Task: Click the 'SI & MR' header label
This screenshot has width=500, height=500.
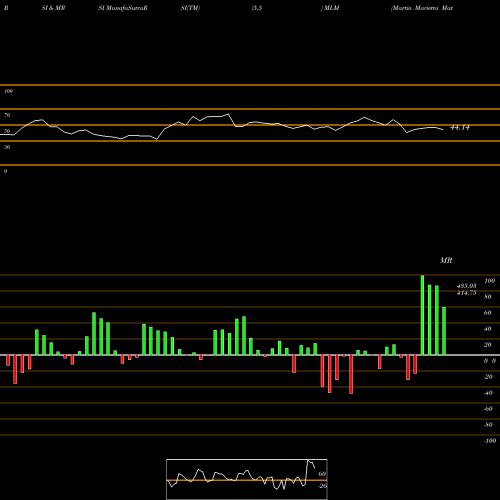Action: pyautogui.click(x=53, y=8)
